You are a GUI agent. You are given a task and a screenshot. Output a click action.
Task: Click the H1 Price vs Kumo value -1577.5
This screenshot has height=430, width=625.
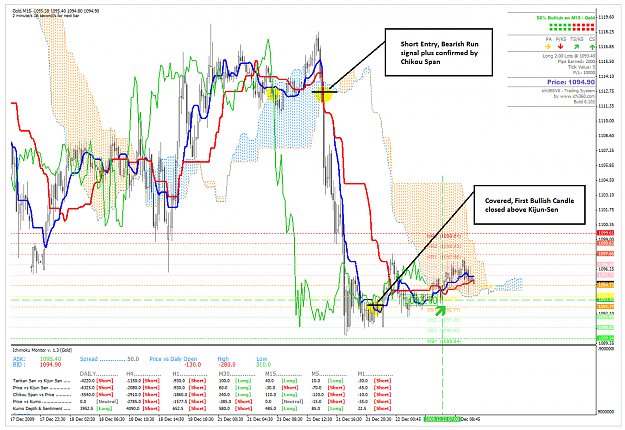point(180,401)
